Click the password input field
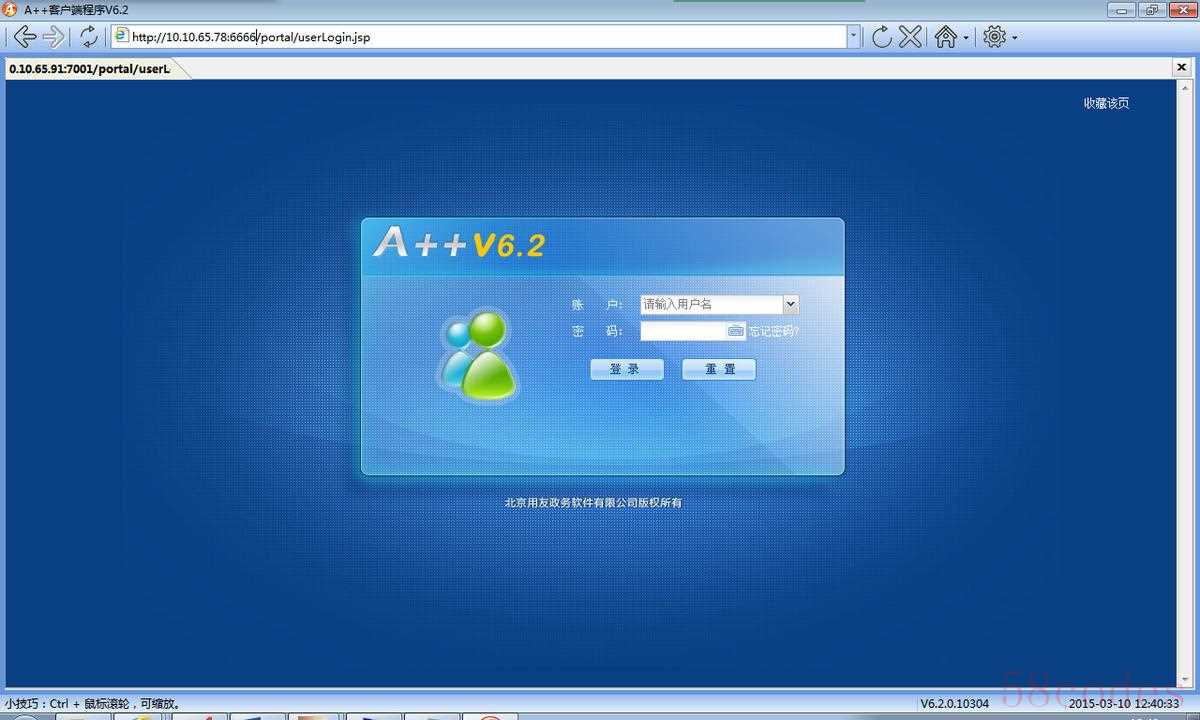Screen dimensions: 1200x720 683,331
